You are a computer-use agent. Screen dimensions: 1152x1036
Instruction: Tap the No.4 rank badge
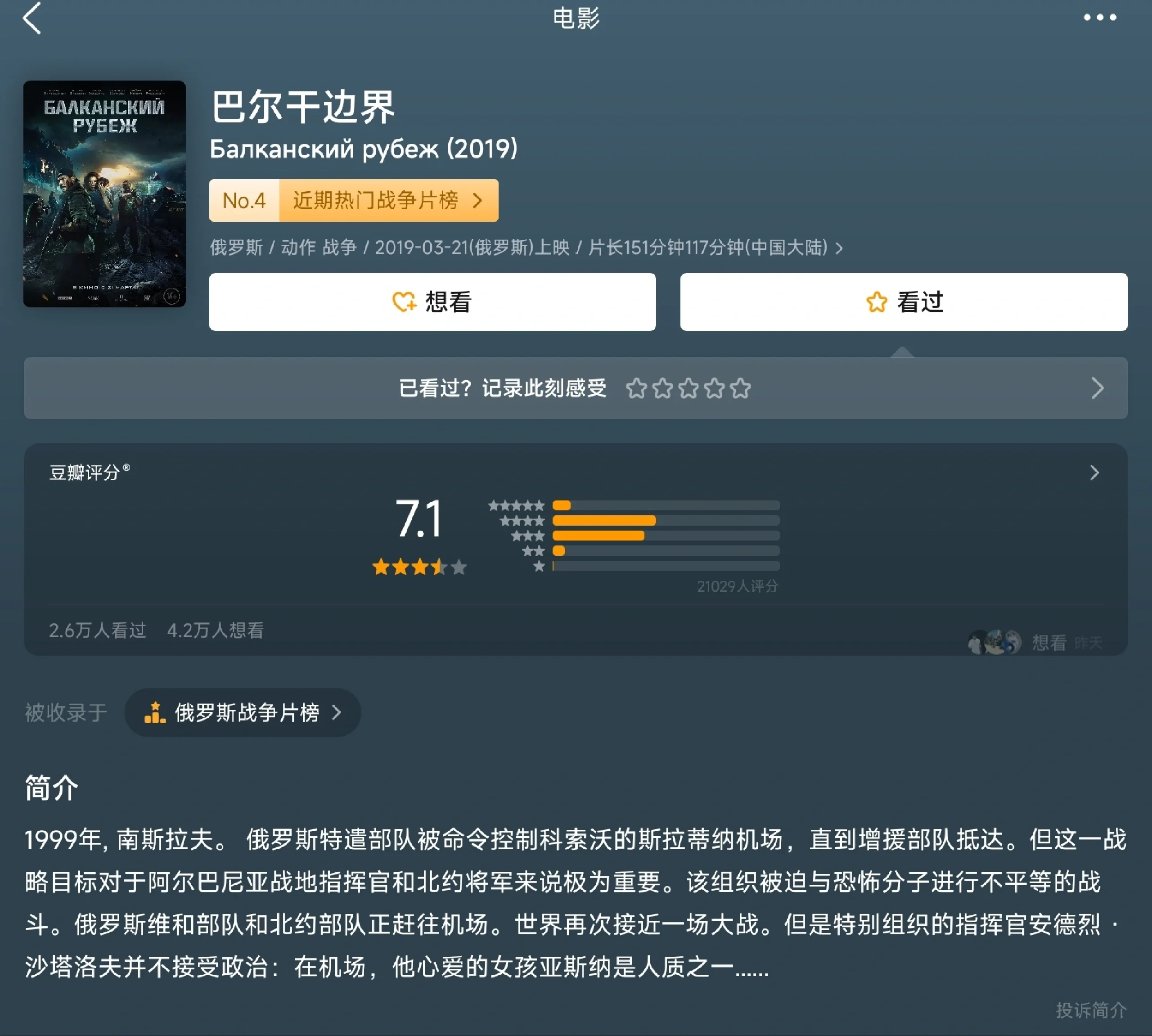(244, 200)
